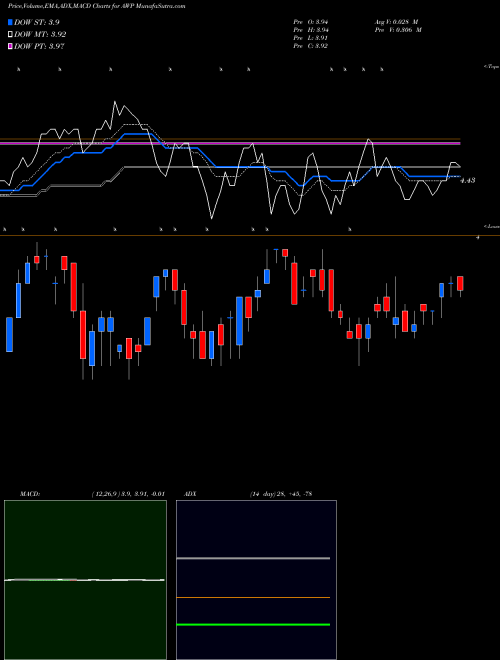Select the 'Pre C: 3.92' value

point(311,46)
